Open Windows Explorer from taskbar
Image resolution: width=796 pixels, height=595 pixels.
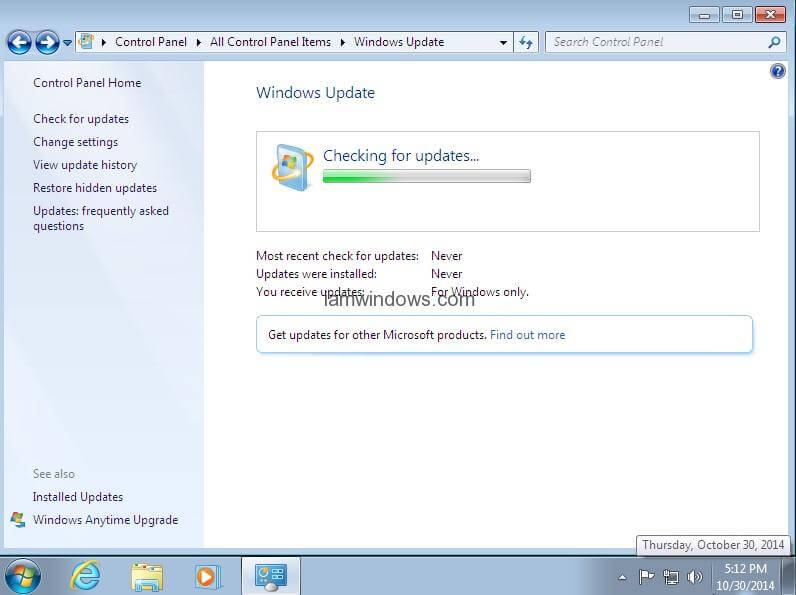147,577
